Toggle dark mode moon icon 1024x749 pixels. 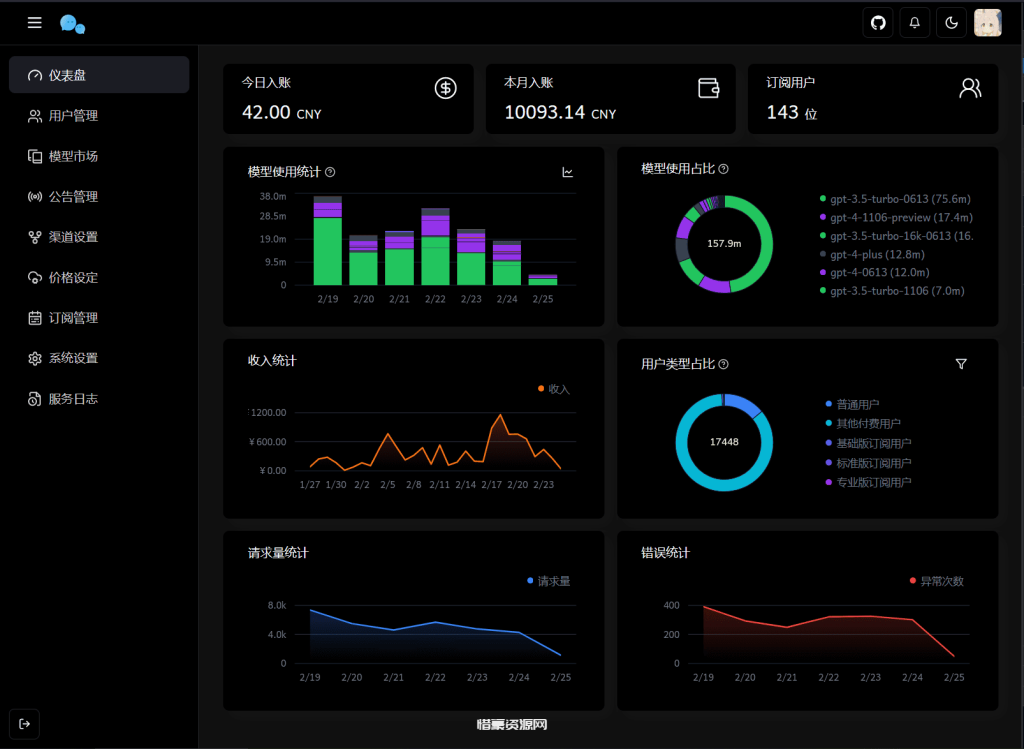pos(951,23)
